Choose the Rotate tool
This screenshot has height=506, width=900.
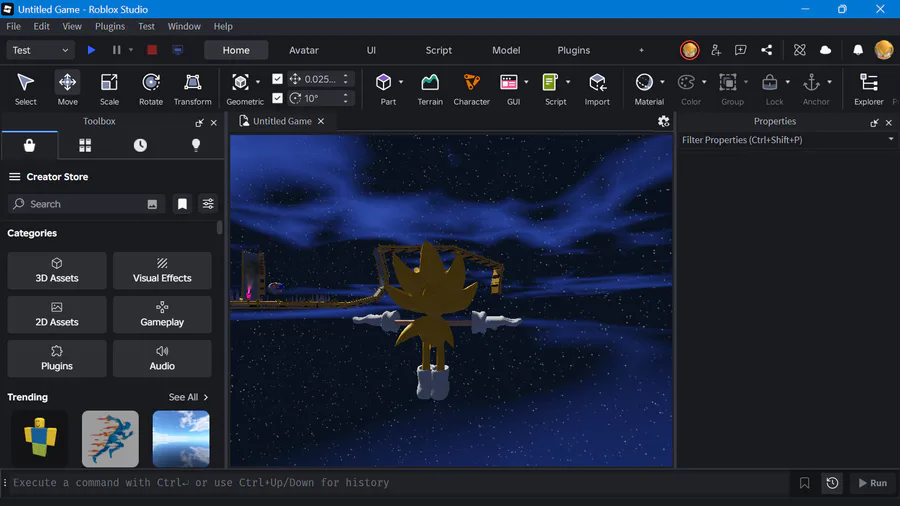[x=151, y=89]
